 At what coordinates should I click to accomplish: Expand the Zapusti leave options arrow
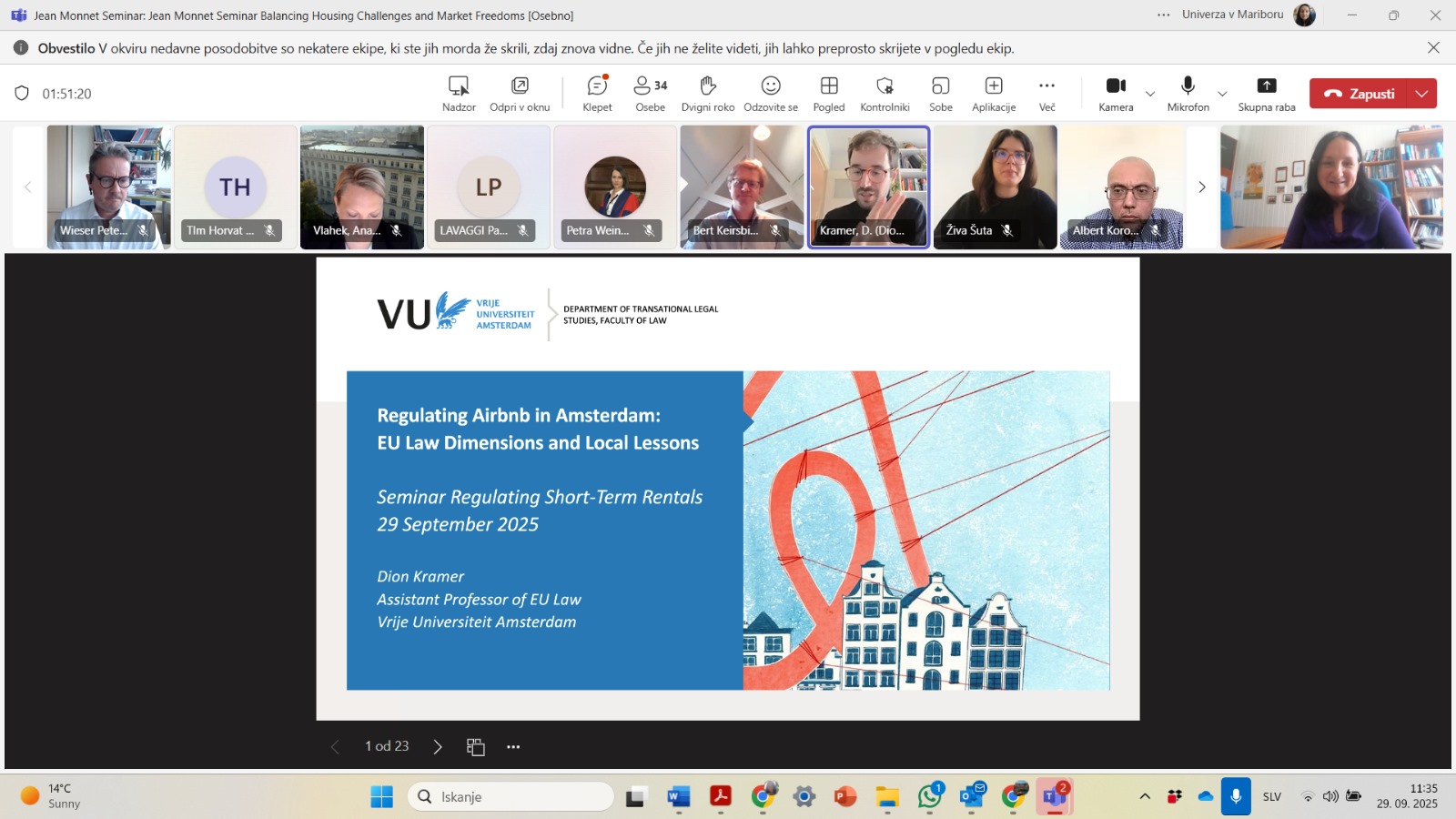[1421, 94]
